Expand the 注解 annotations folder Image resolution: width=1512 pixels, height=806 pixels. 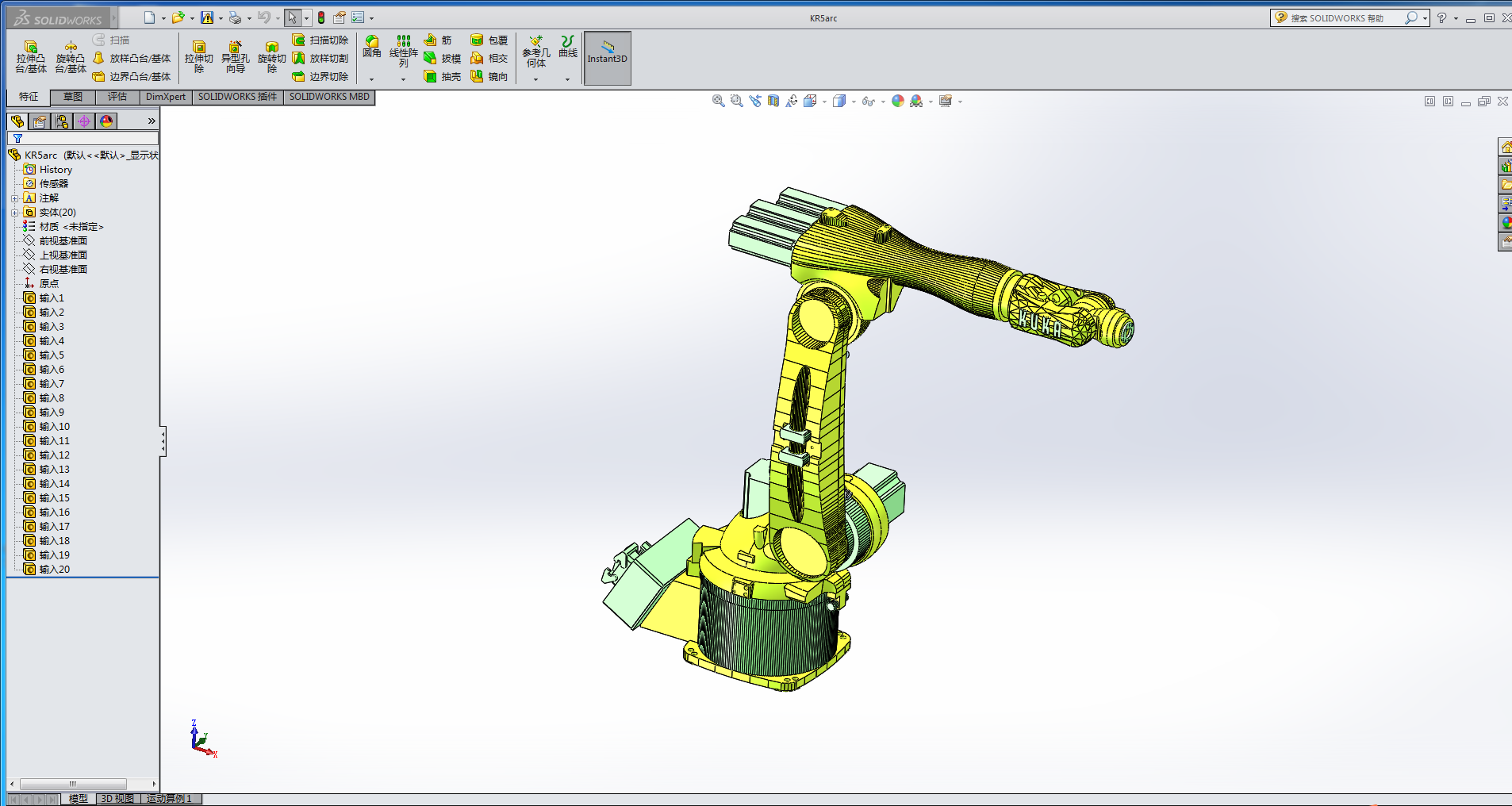[x=14, y=198]
